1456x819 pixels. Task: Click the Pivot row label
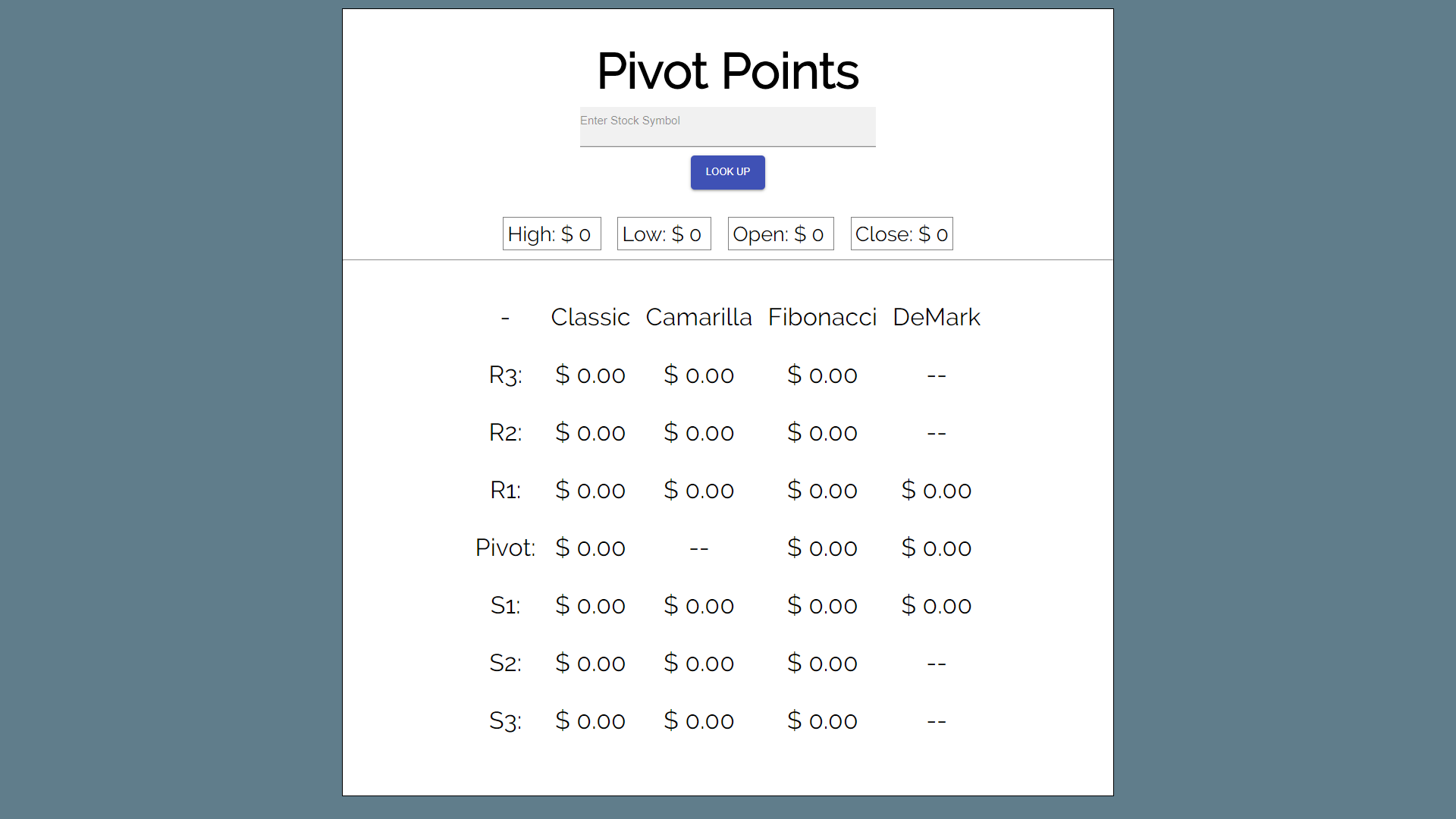click(x=505, y=548)
